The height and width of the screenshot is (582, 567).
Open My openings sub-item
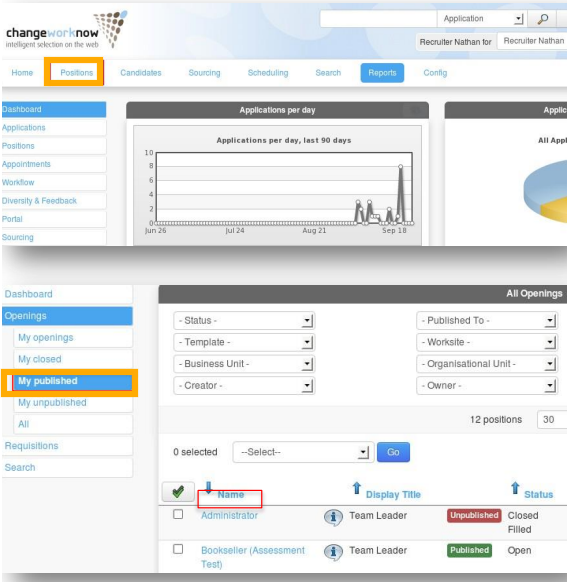coord(73,338)
